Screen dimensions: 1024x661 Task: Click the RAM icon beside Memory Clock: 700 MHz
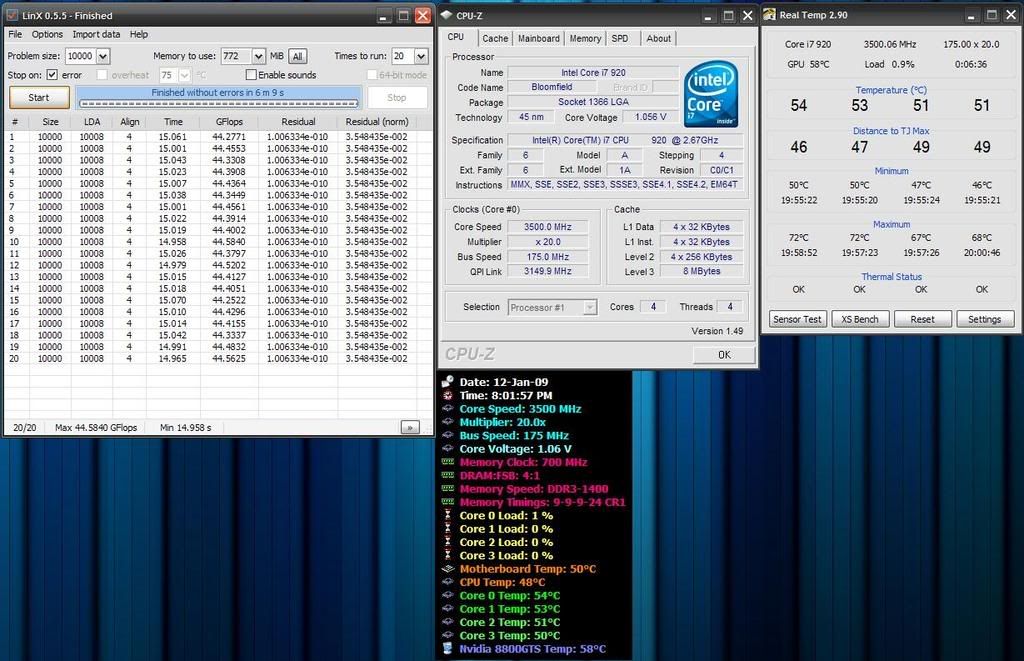click(447, 462)
